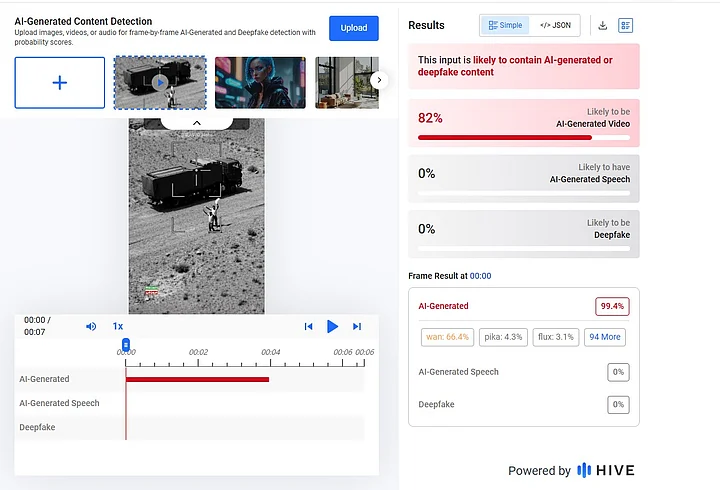This screenshot has width=720, height=490.
Task: Skip to next frame
Action: click(357, 326)
